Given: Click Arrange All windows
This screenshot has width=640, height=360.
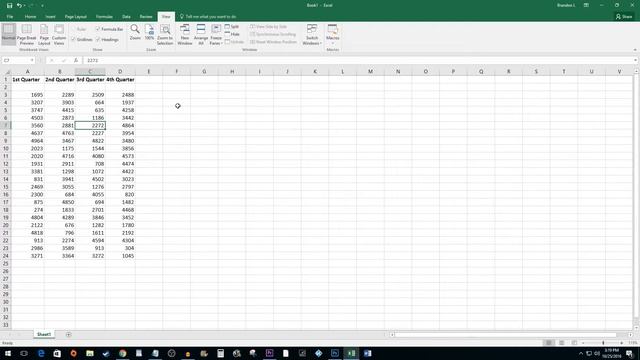Looking at the screenshot, I should (201, 34).
